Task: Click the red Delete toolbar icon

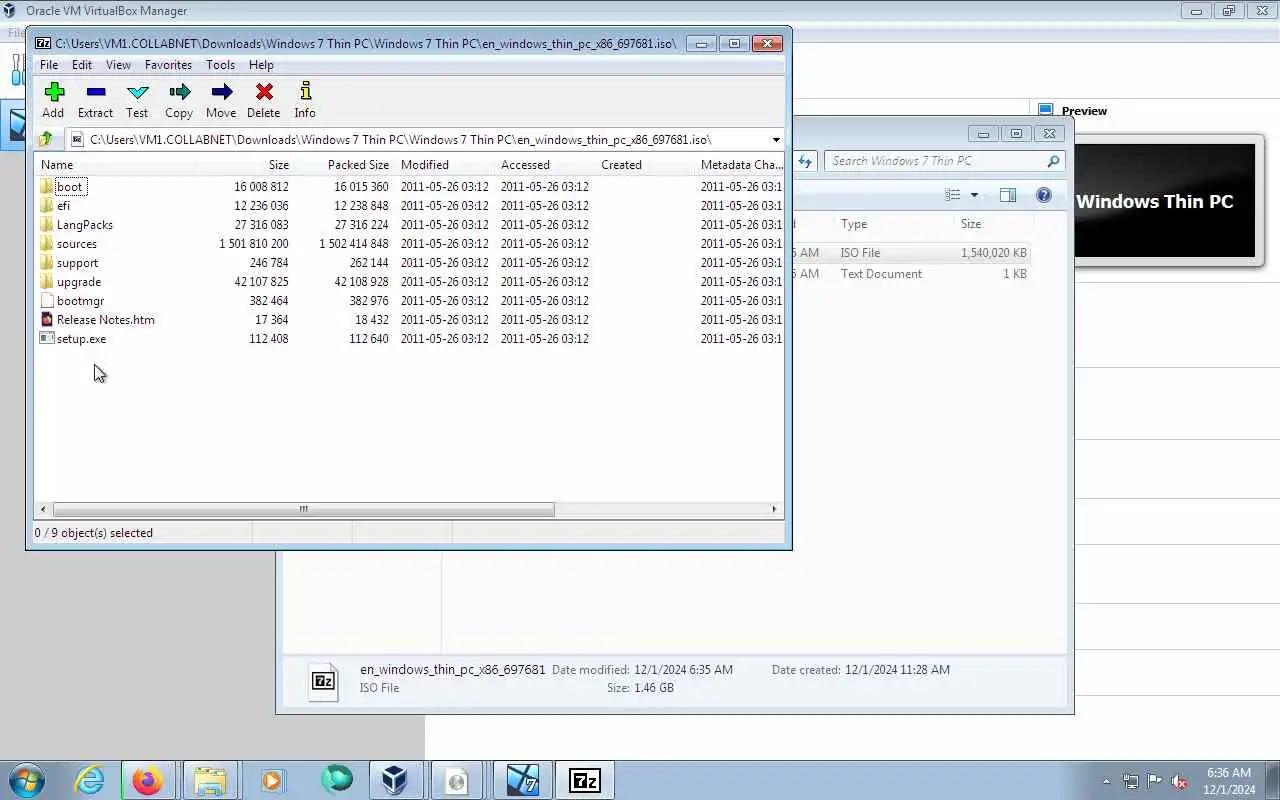Action: tap(264, 100)
